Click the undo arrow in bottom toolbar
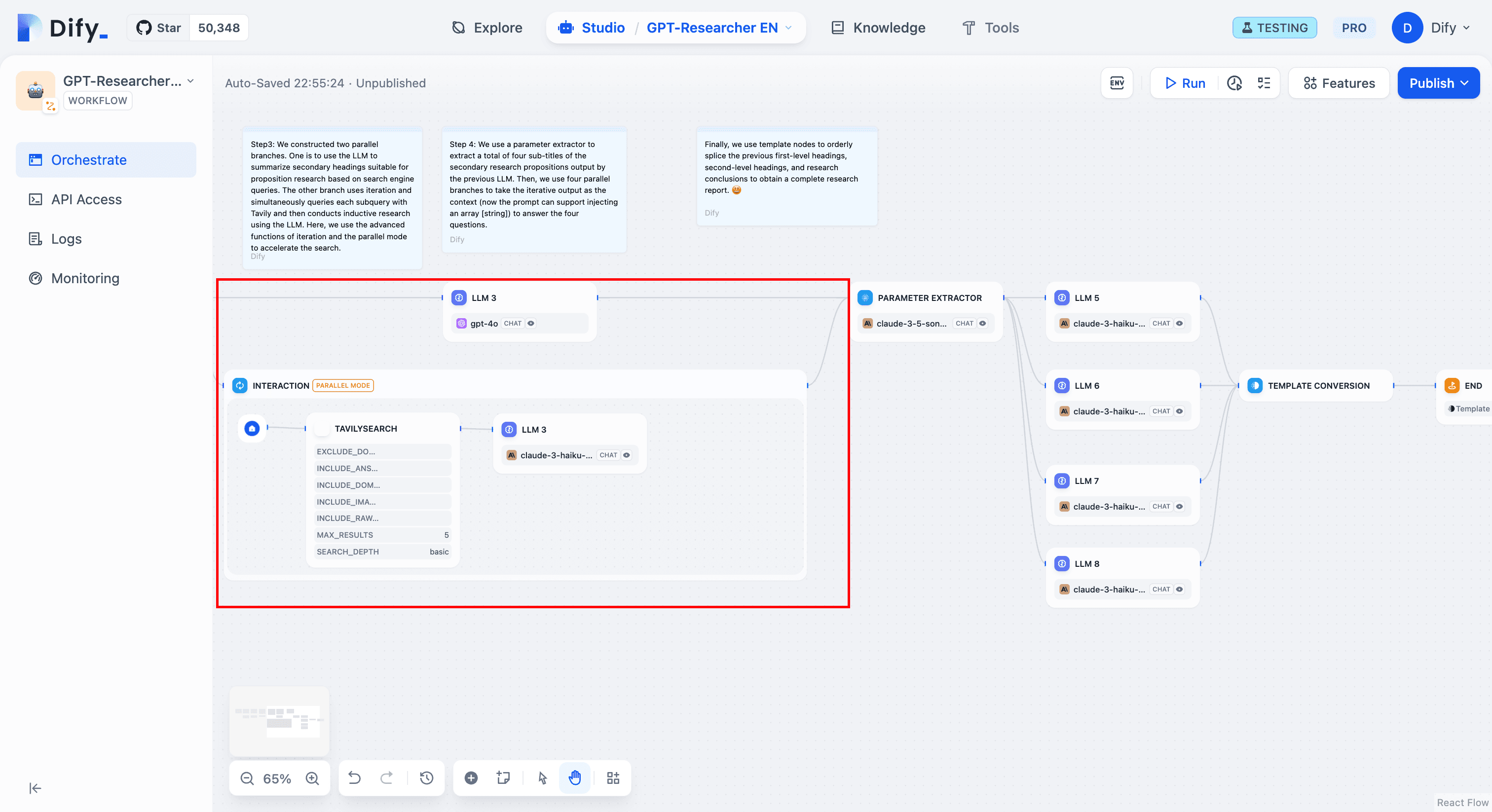The height and width of the screenshot is (812, 1492). tap(354, 778)
